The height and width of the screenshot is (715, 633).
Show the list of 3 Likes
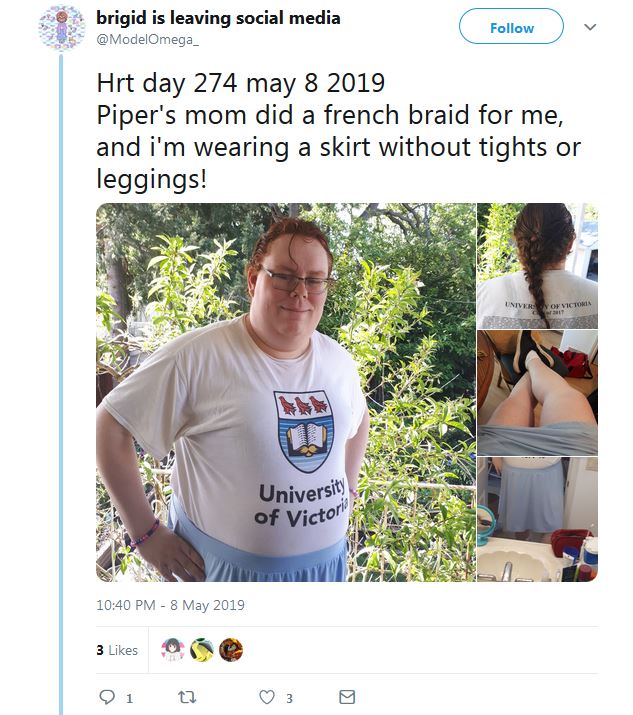pyautogui.click(x=117, y=650)
